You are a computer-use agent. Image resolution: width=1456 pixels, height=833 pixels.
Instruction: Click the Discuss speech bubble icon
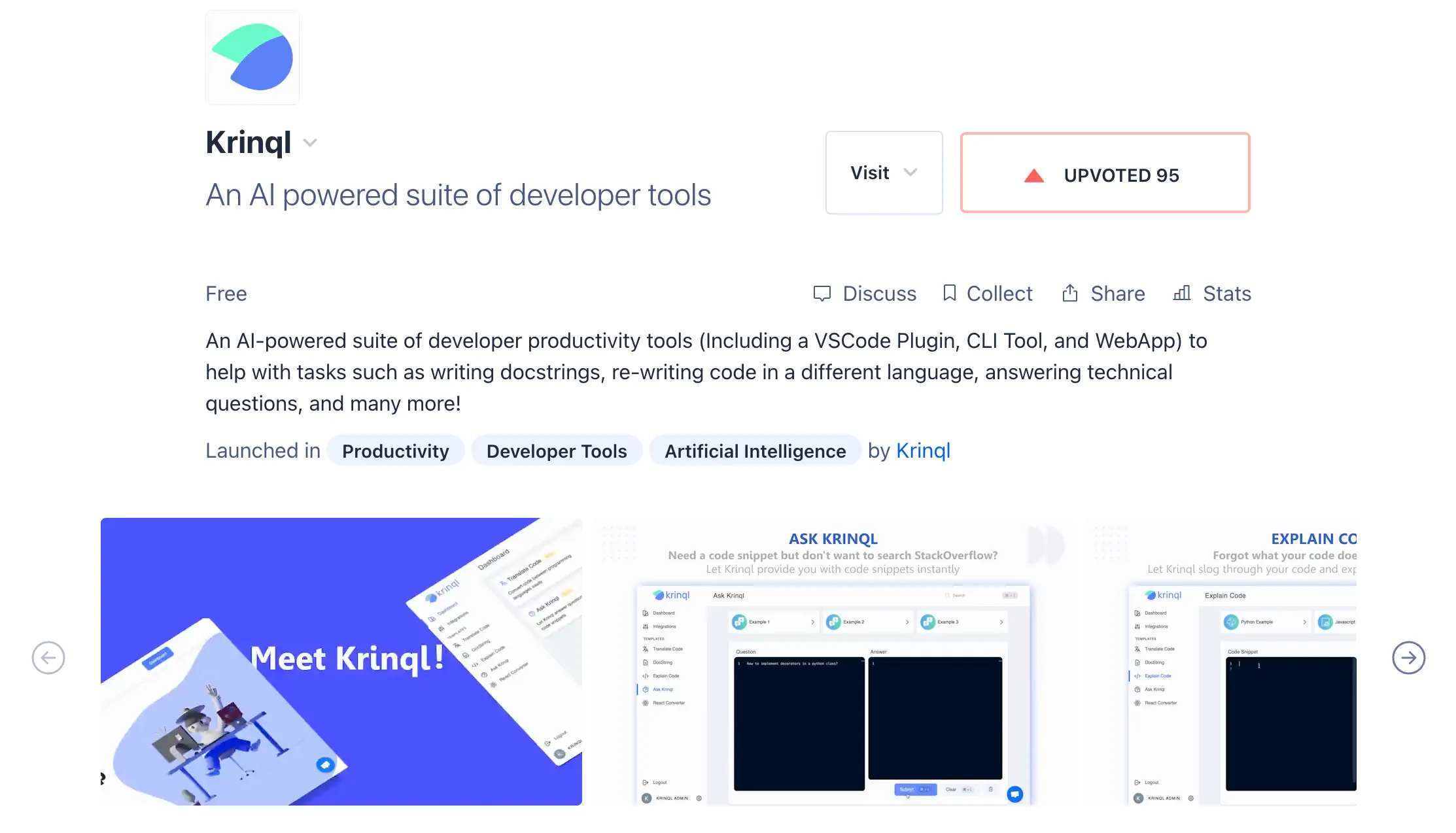[822, 293]
